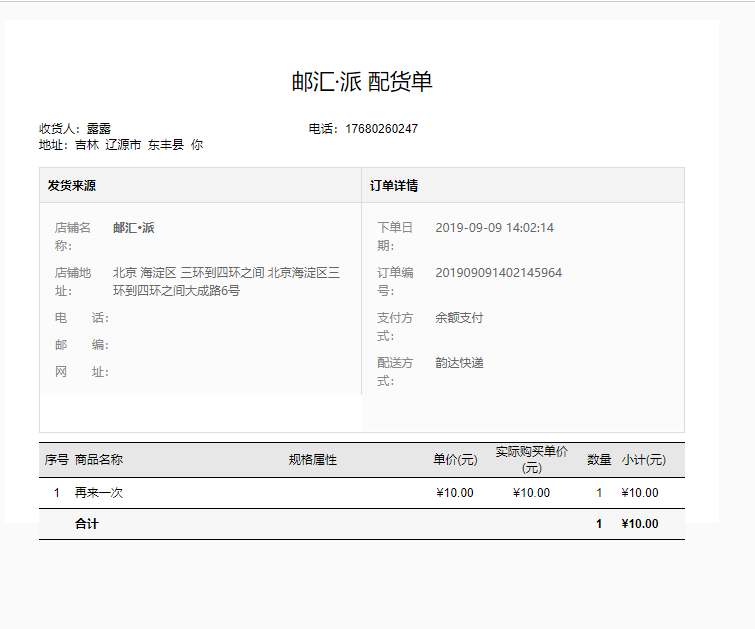Screen dimensions: 755x629
Task: Select the recipient name 露露
Action: [99, 129]
